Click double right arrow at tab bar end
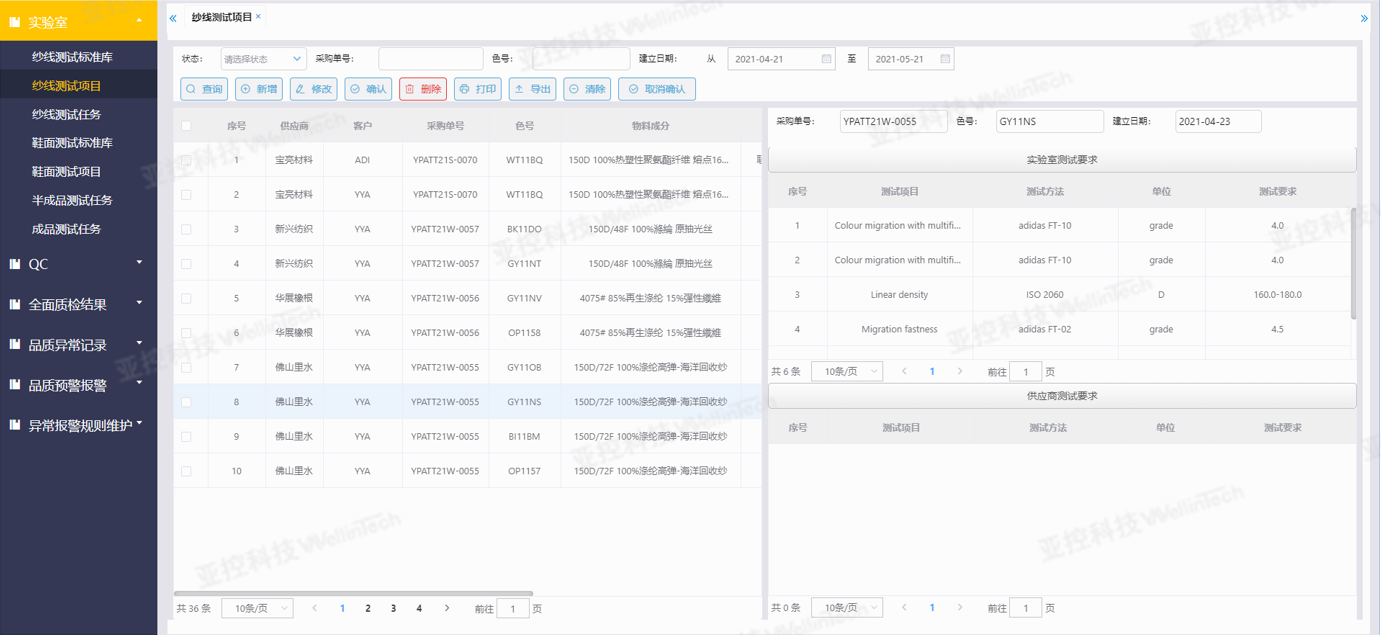 [x=1364, y=18]
